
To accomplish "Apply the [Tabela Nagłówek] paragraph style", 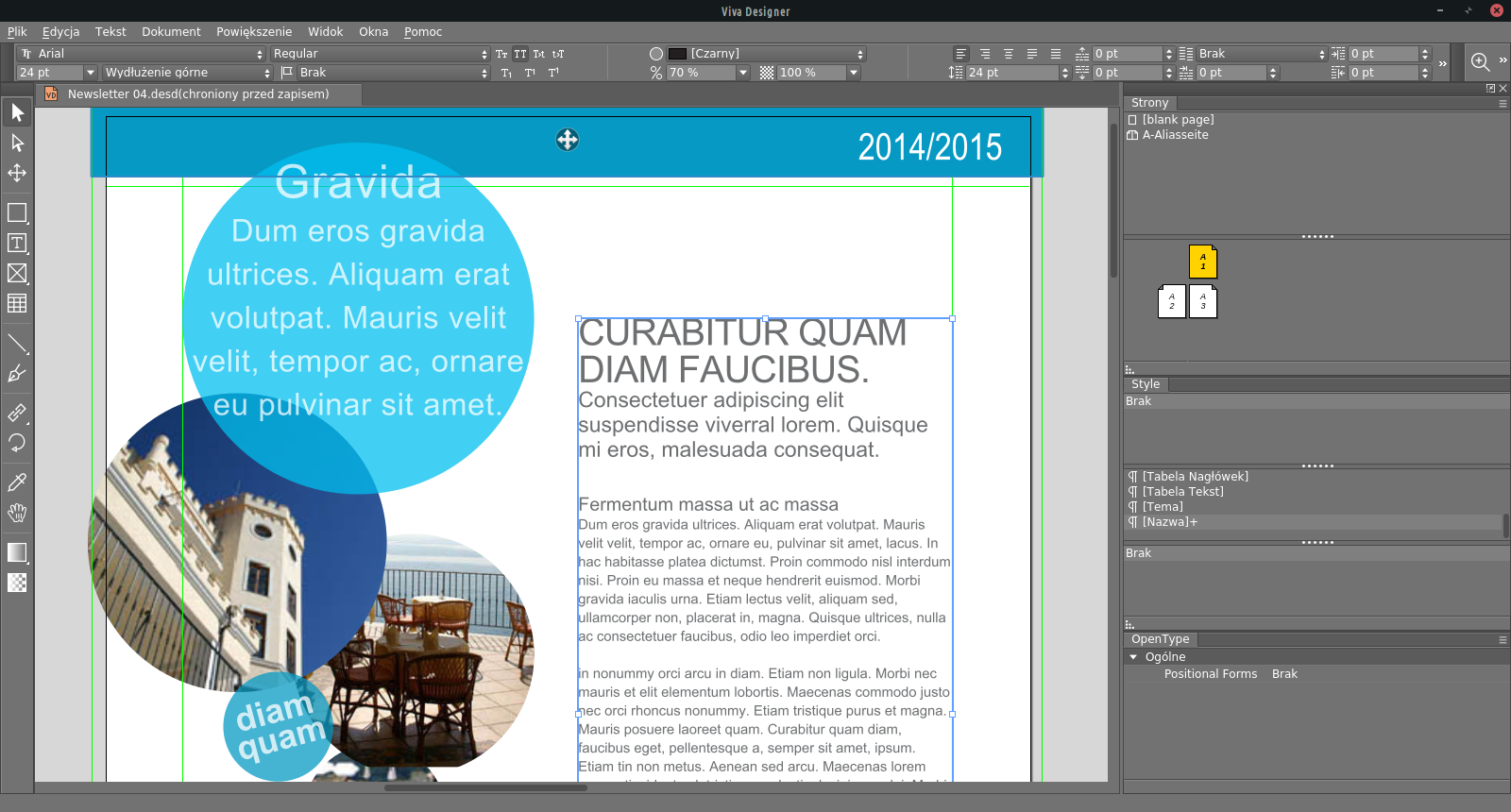I will pyautogui.click(x=1188, y=477).
